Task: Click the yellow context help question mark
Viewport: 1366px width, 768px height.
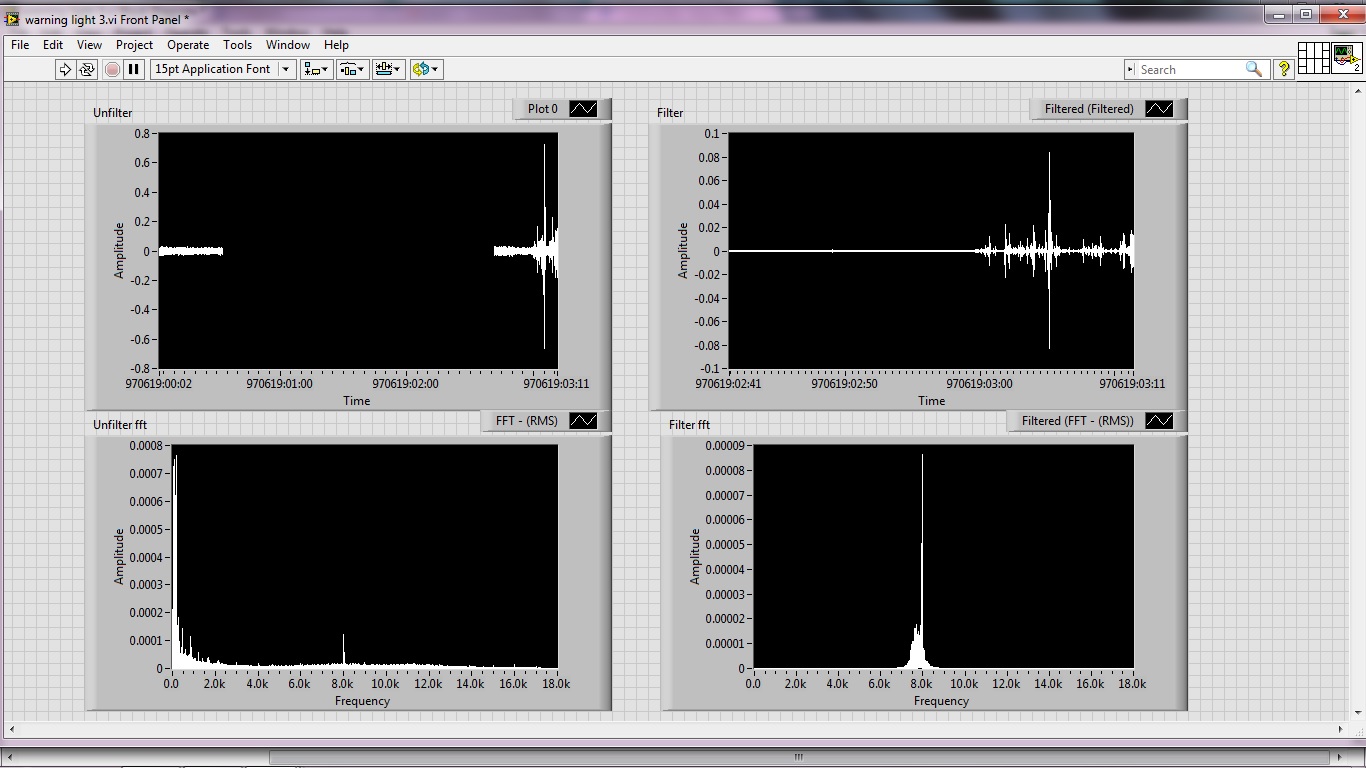Action: point(1285,69)
